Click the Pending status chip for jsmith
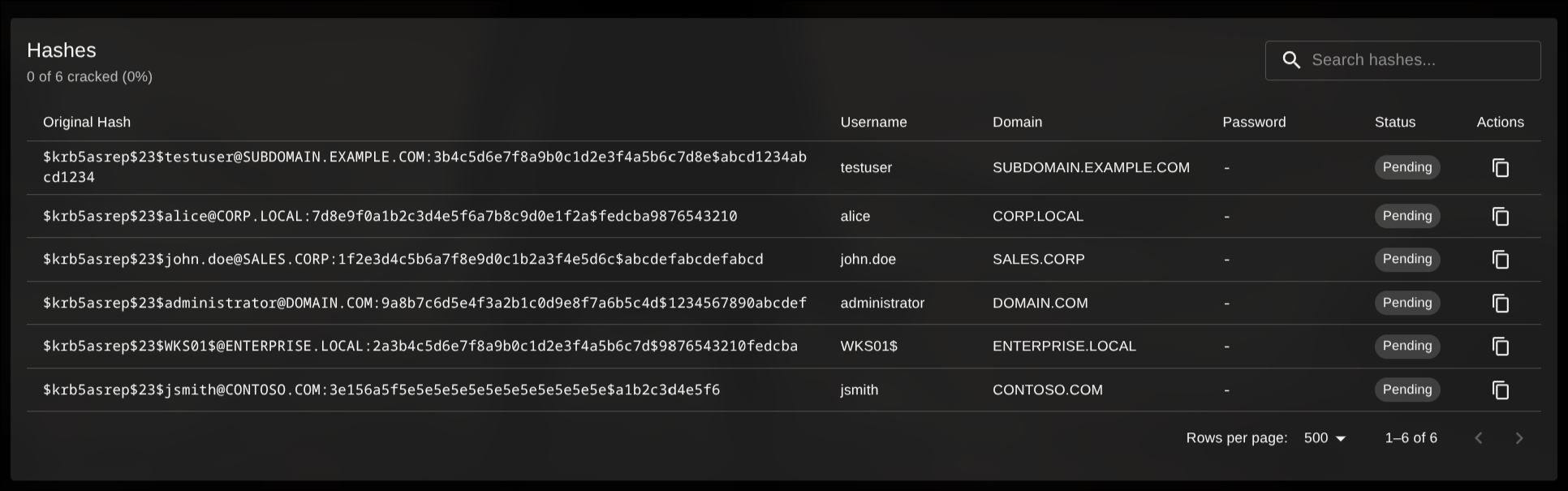This screenshot has width=1568, height=491. (x=1407, y=390)
